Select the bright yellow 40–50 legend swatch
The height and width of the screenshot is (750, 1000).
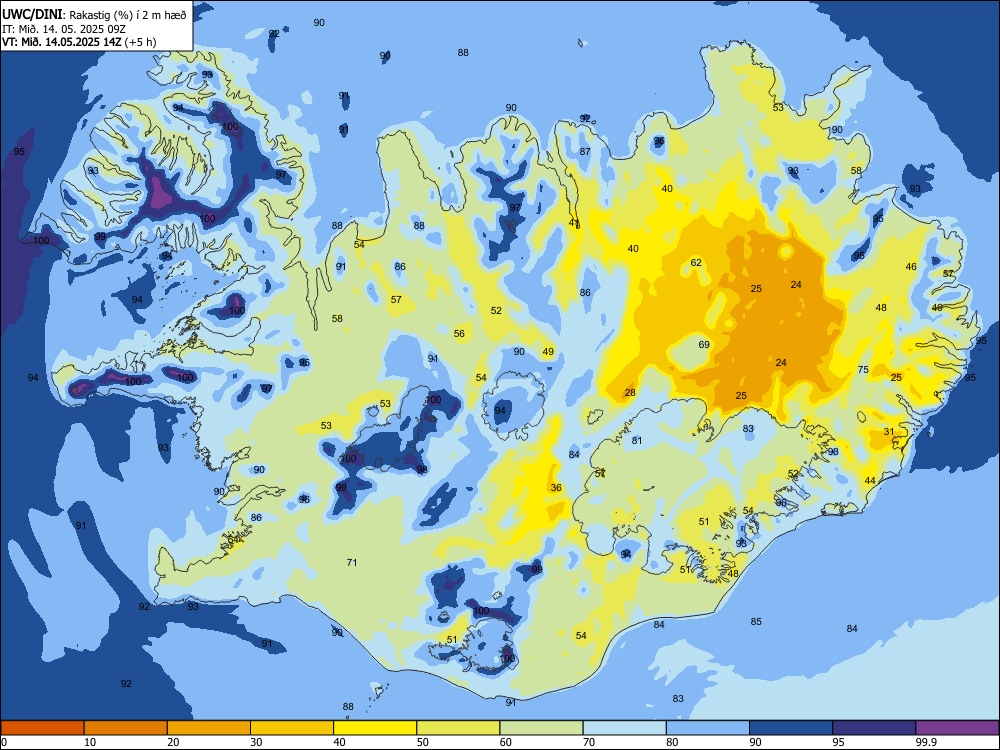pos(375,728)
